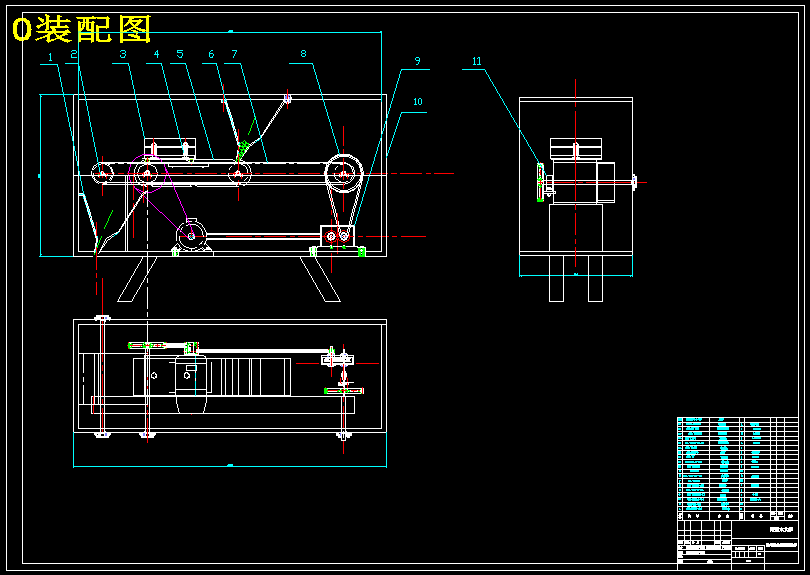Select part callout number 1
Viewport: 810px width, 575px height.
50,57
